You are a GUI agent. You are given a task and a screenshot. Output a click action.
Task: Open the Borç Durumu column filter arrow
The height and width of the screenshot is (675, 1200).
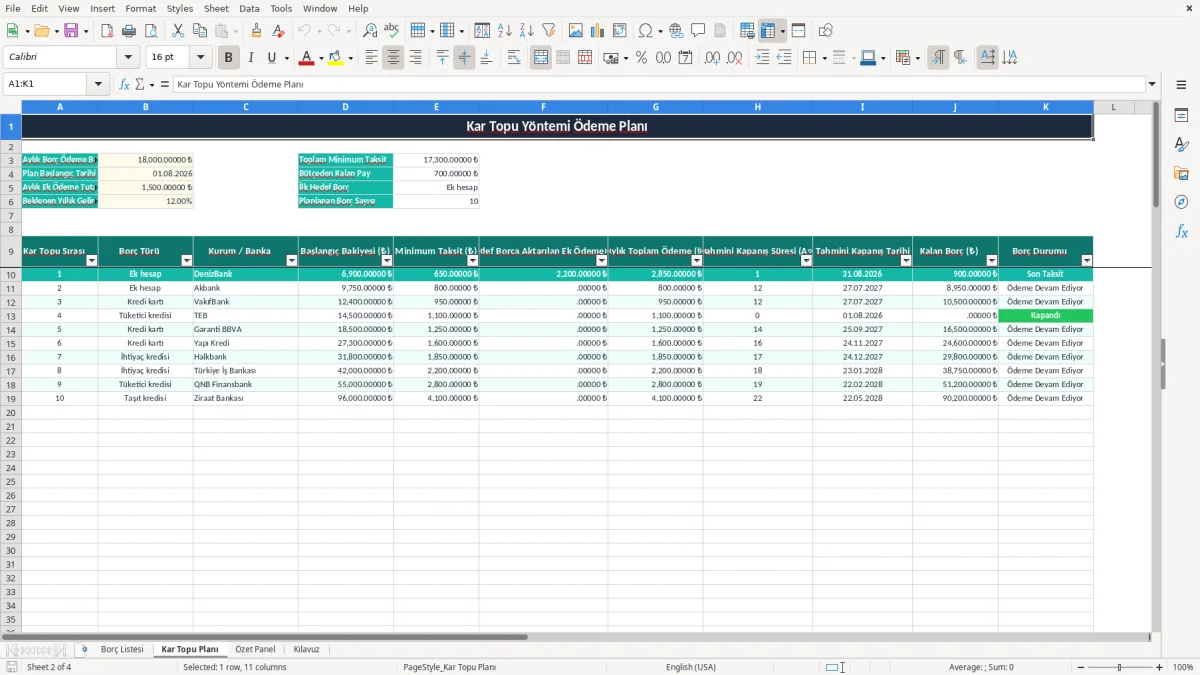click(1087, 261)
